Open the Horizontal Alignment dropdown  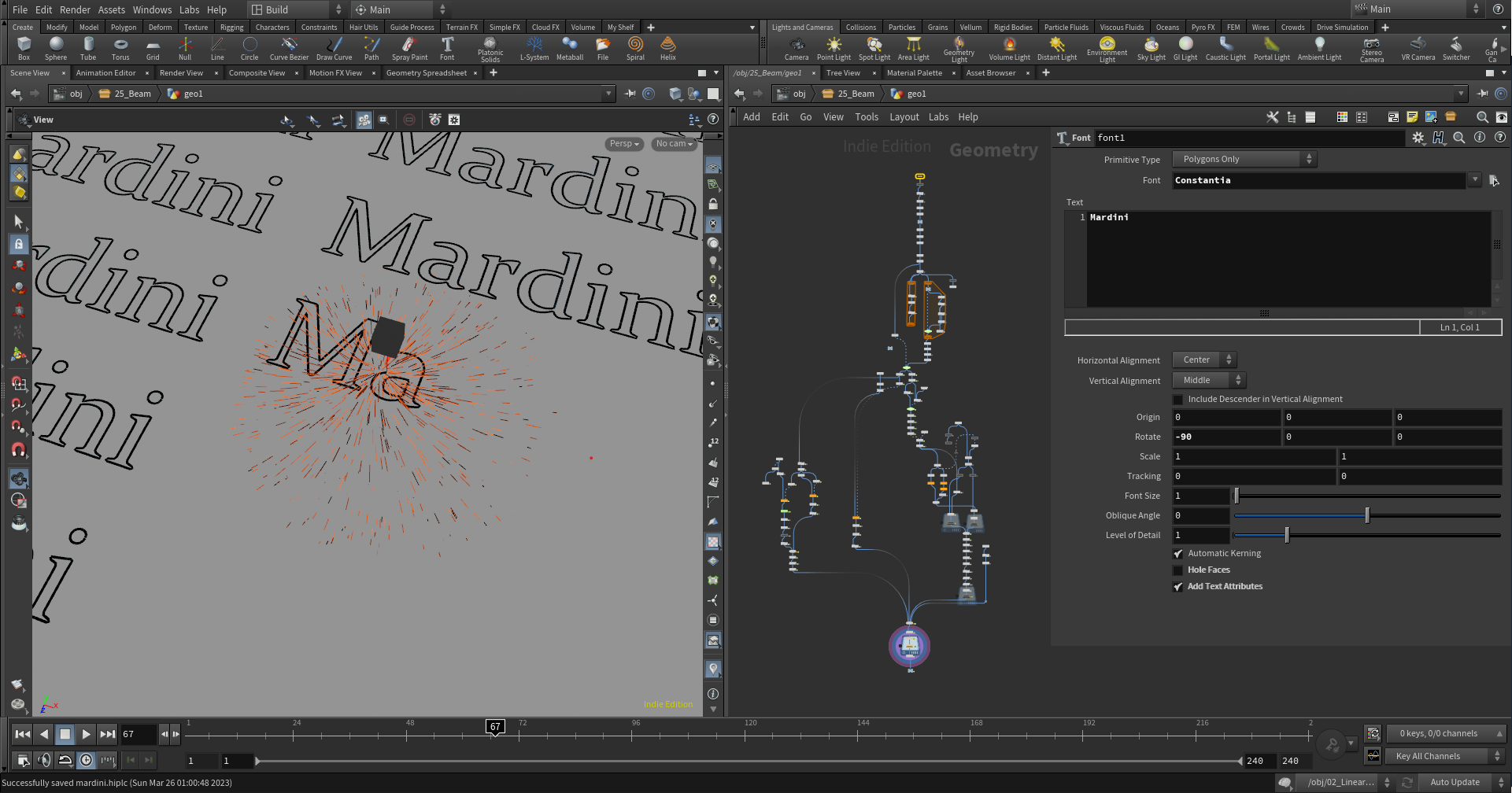click(x=1204, y=360)
